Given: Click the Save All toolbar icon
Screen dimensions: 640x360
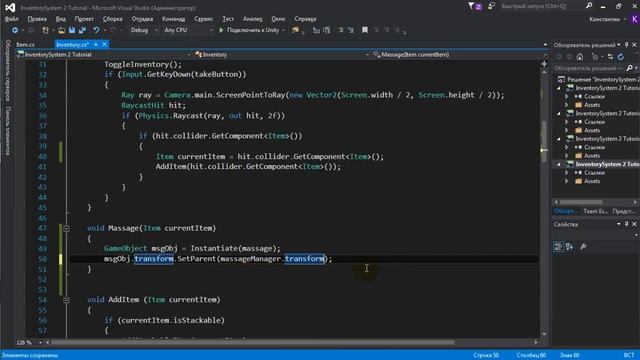Looking at the screenshot, I should [x=82, y=30].
